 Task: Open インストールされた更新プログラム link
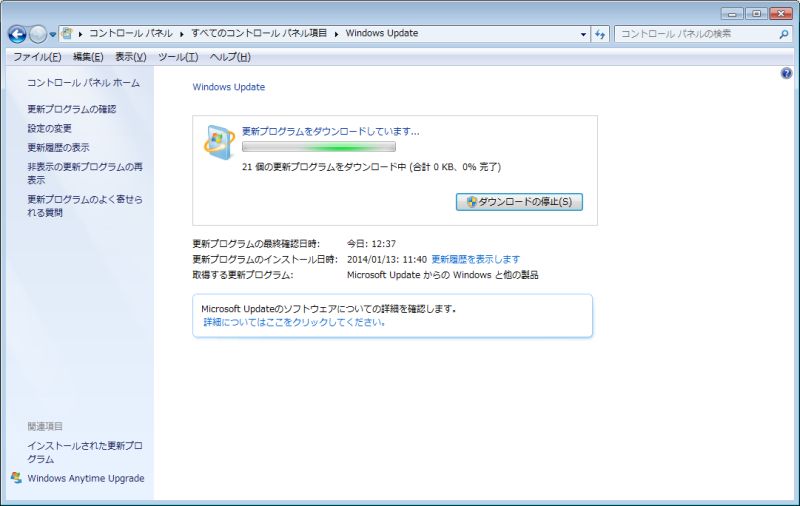[x=85, y=452]
